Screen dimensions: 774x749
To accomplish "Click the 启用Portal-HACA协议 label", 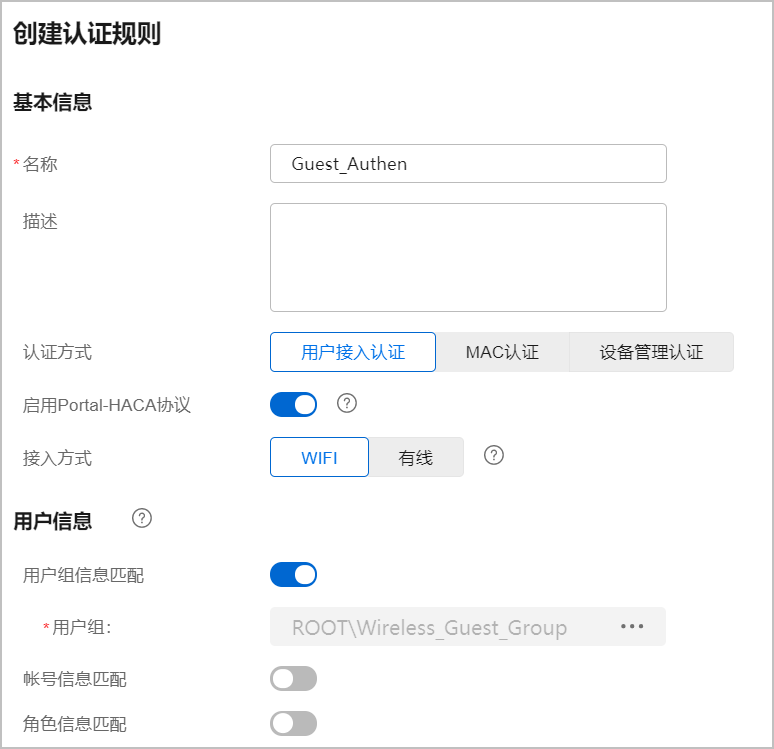I will click(x=107, y=405).
